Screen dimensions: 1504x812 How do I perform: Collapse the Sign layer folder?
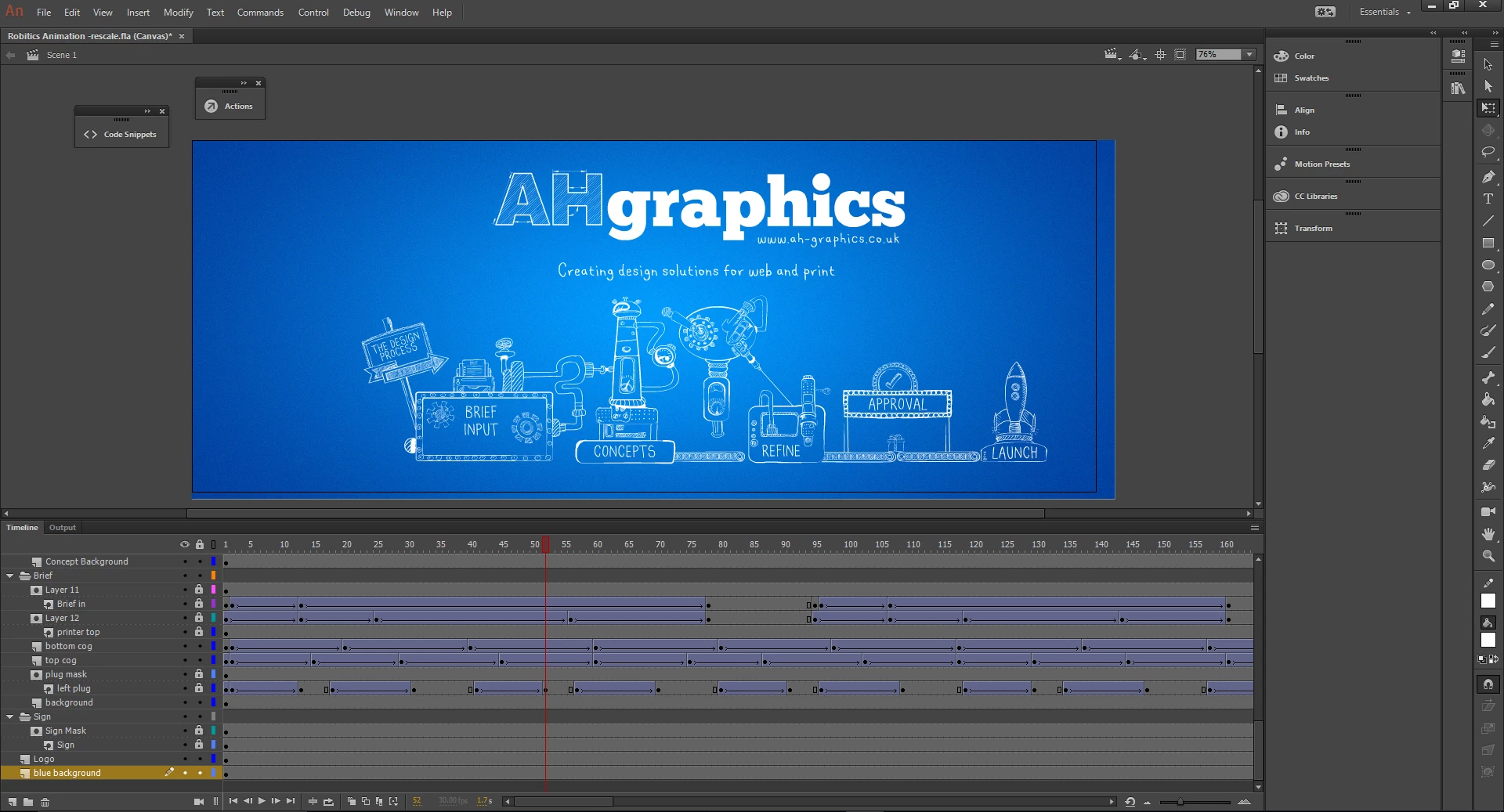tap(9, 716)
